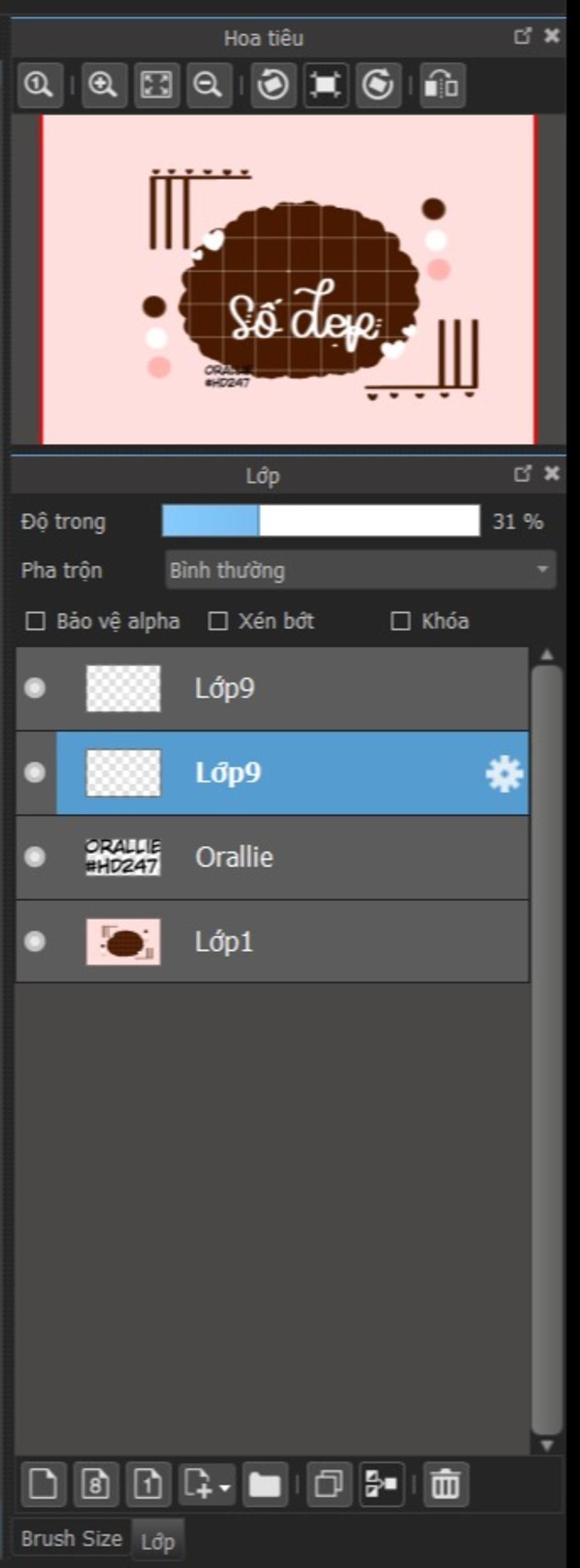The width and height of the screenshot is (580, 1568).
Task: Open the add layer dropdown arrow
Action: click(x=225, y=1487)
